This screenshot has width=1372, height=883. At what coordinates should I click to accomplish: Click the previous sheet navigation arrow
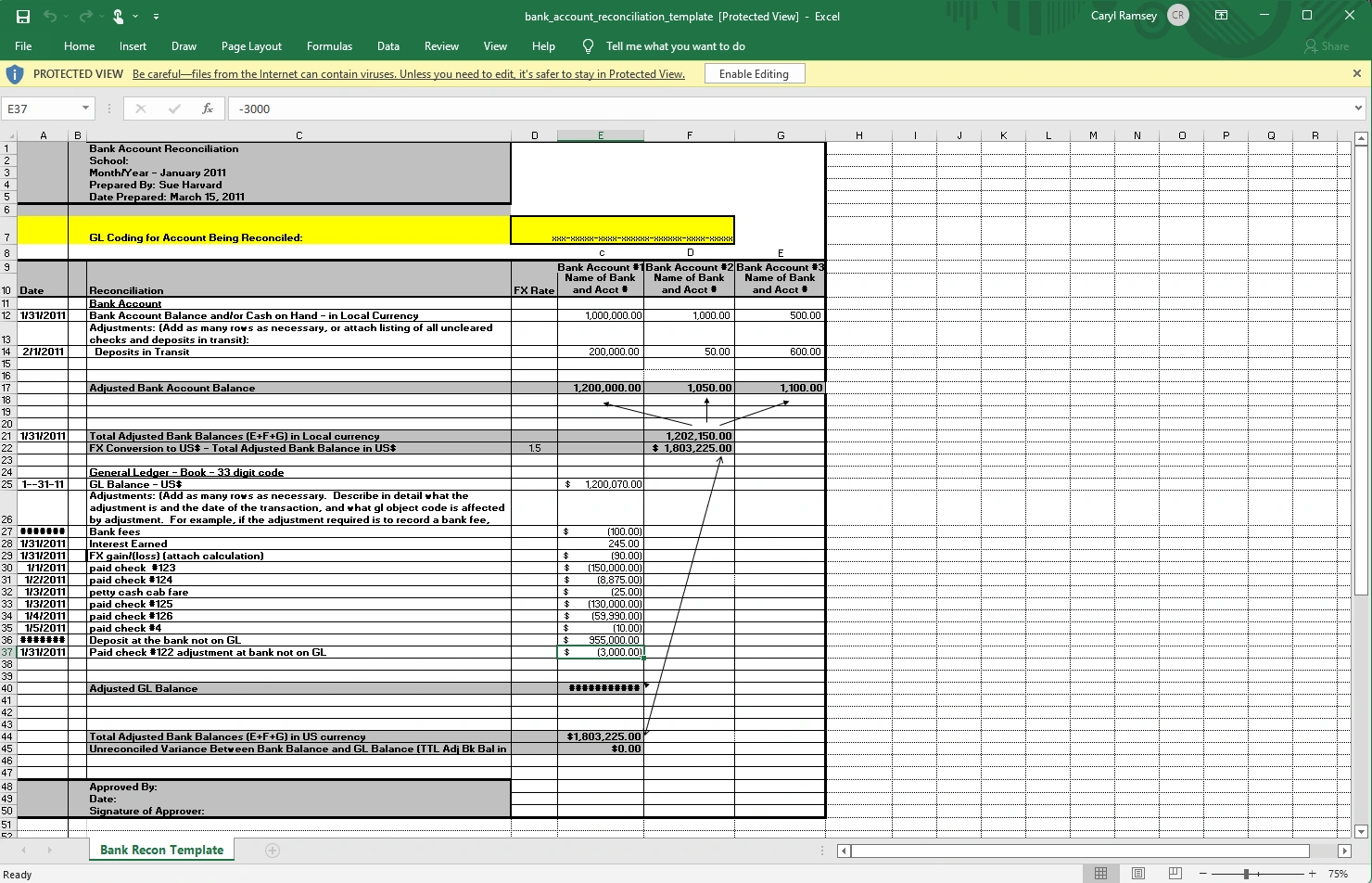point(23,850)
